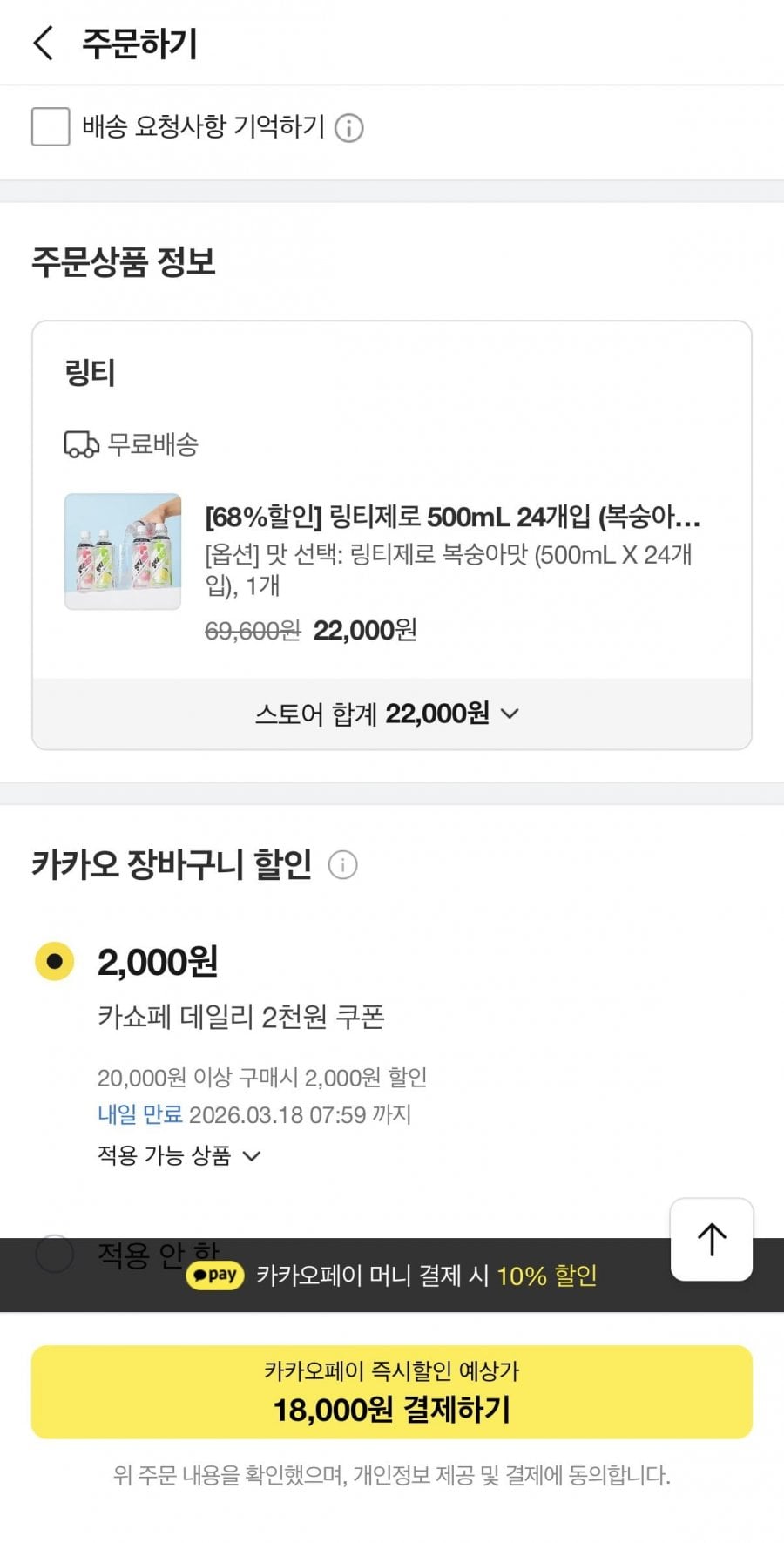Expand the 스토어 합계 22,000원 summary
Screen dimensions: 784x1543
[388, 714]
